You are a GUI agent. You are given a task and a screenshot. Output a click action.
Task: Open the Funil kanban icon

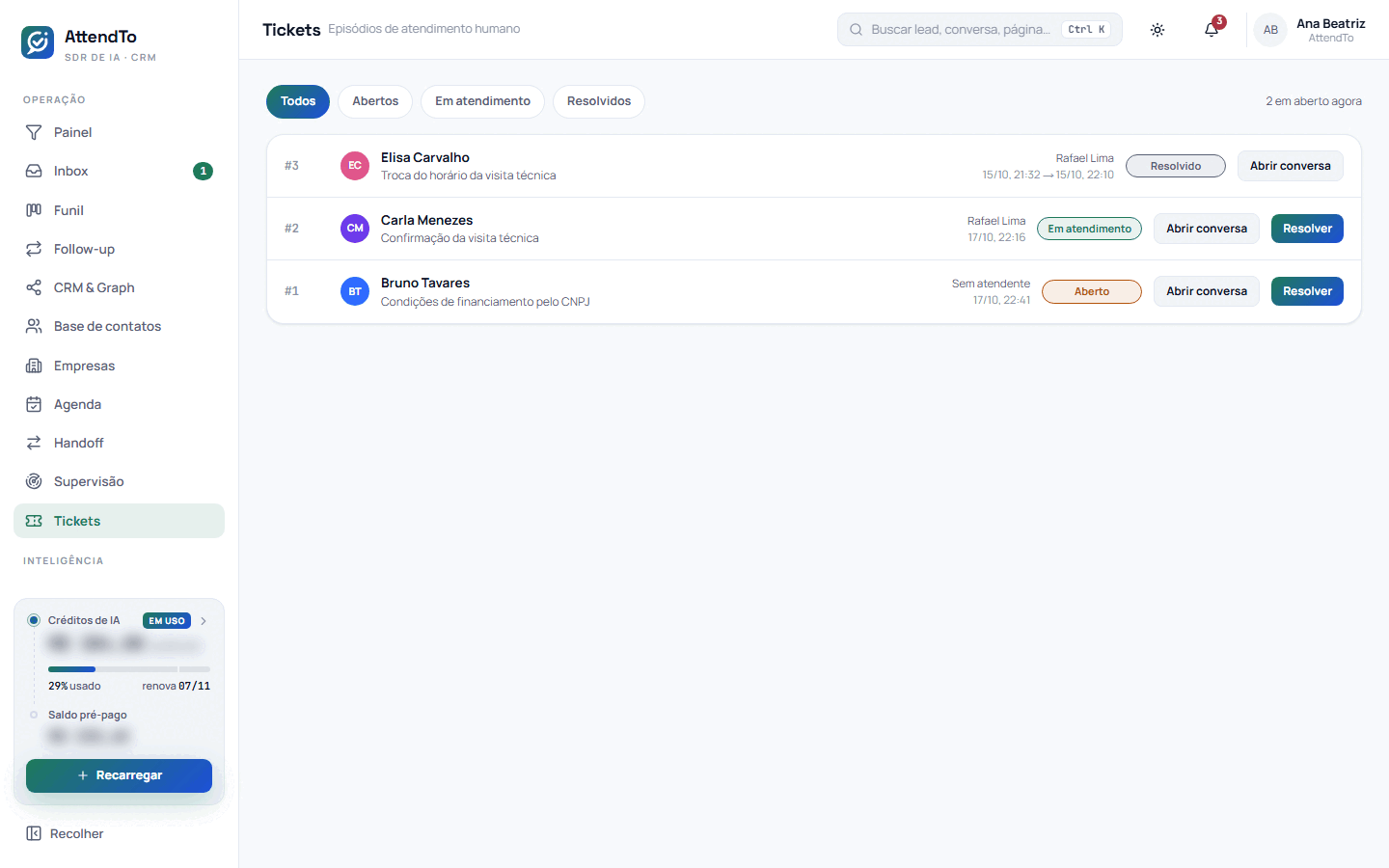(34, 210)
